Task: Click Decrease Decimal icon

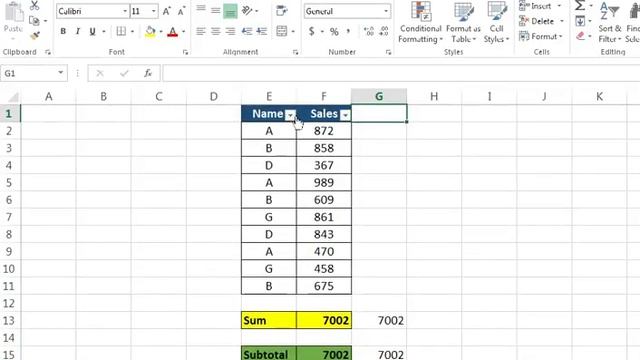Action: pos(384,31)
